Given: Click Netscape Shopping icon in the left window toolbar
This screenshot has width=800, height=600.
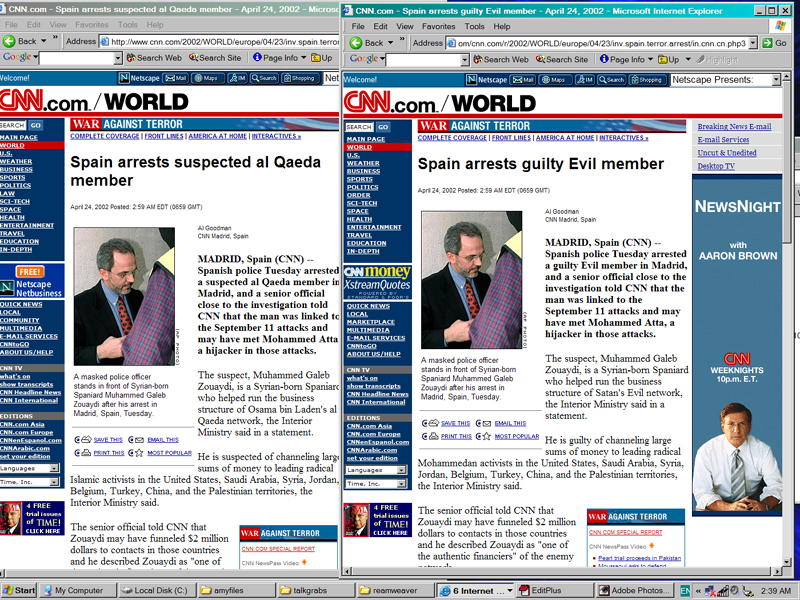Looking at the screenshot, I should 299,78.
